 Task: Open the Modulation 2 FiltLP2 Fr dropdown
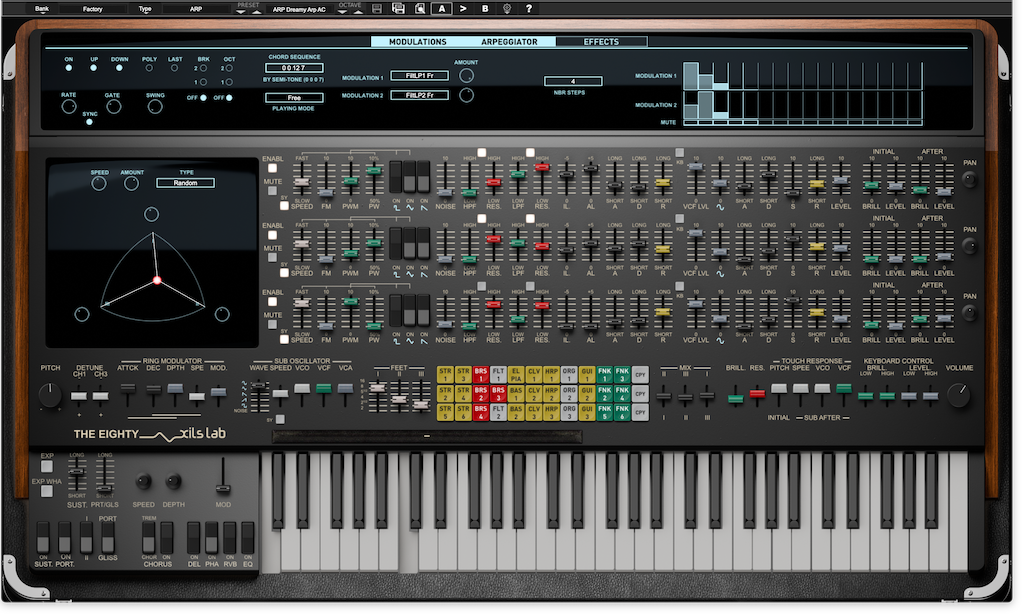(x=419, y=95)
